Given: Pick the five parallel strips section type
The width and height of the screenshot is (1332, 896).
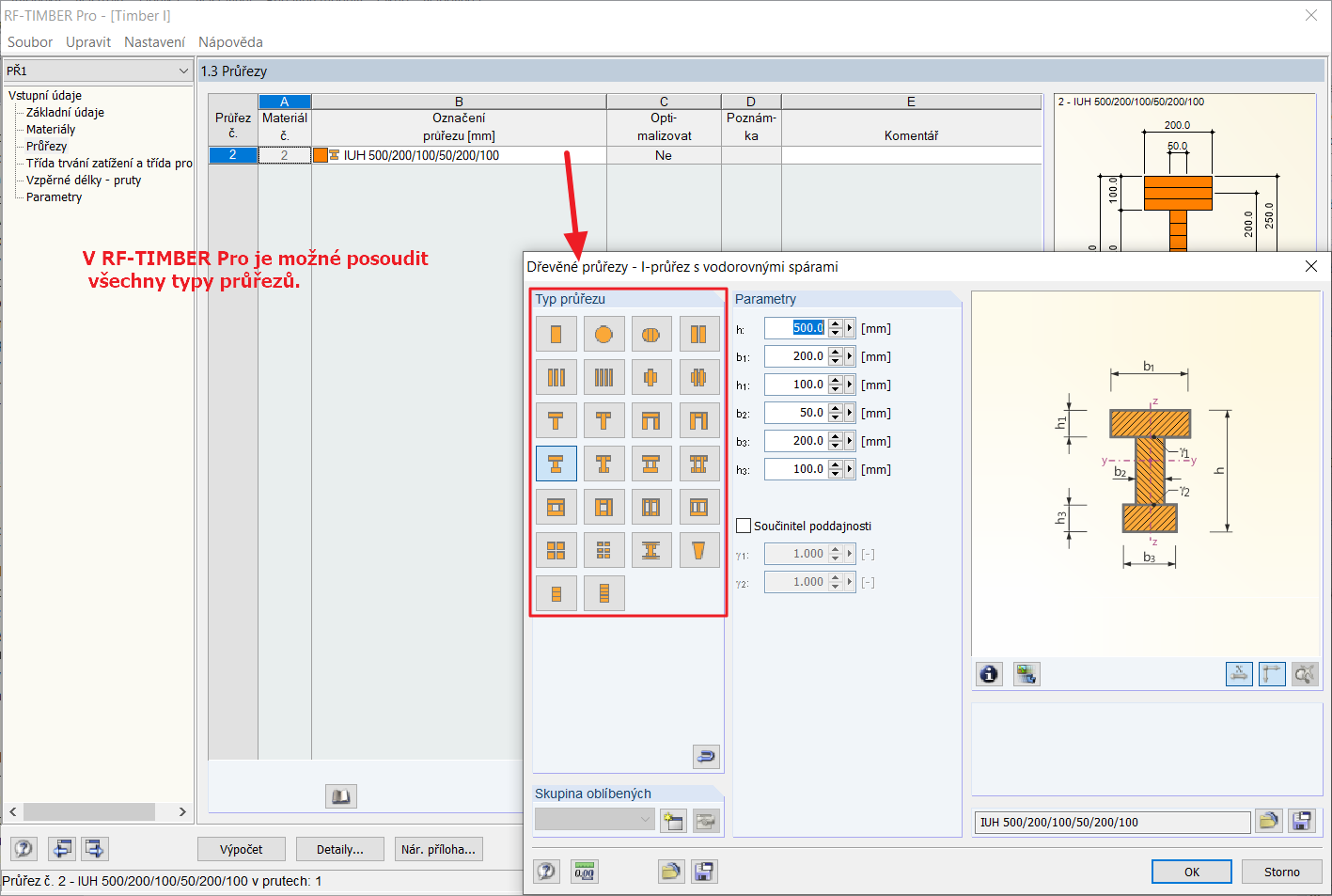Looking at the screenshot, I should (x=603, y=377).
